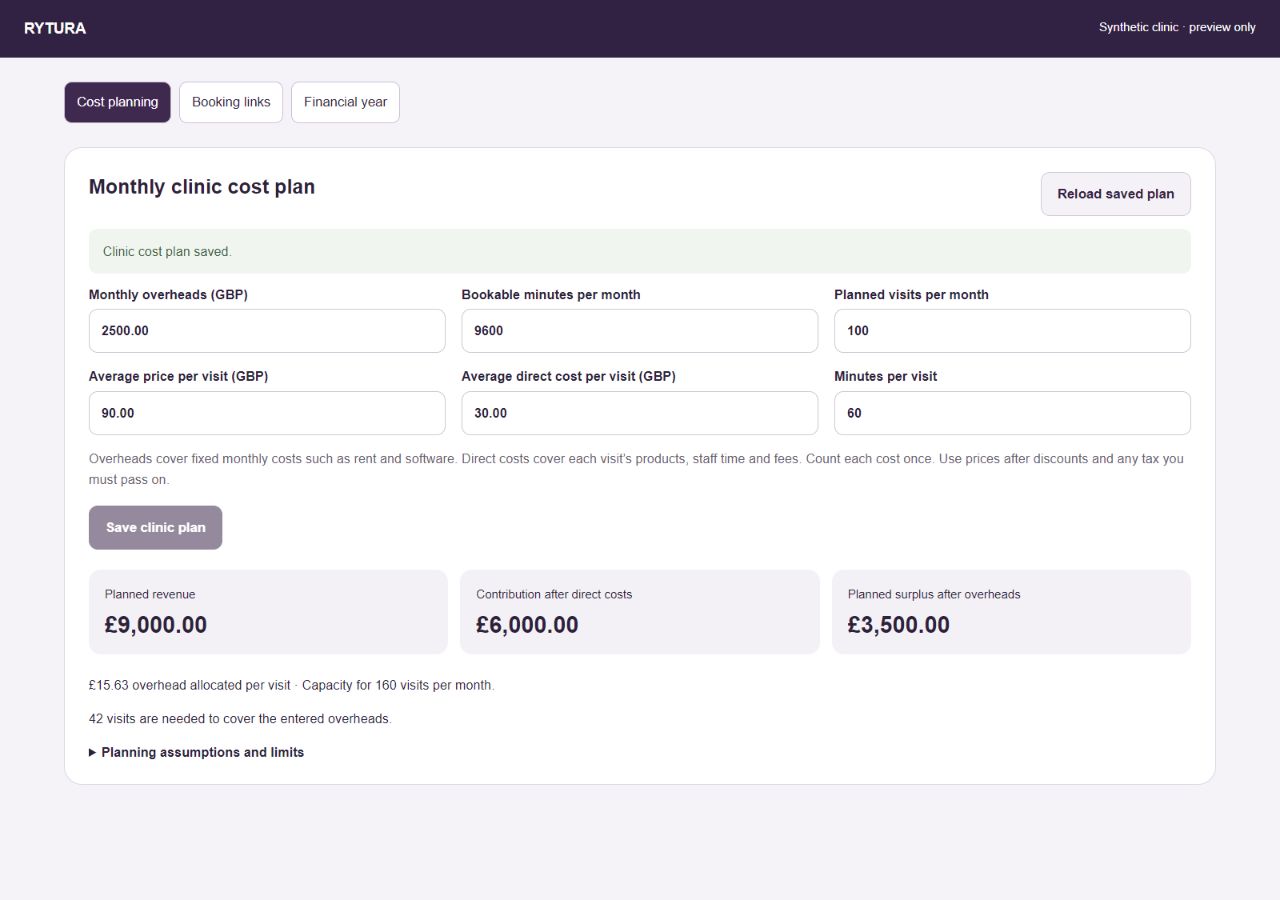The height and width of the screenshot is (900, 1280).
Task: Select the Planned revenue £9,000.00 value
Action: coord(156,625)
